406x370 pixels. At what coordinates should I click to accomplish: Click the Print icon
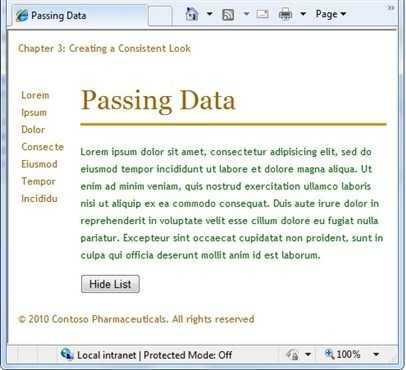285,14
